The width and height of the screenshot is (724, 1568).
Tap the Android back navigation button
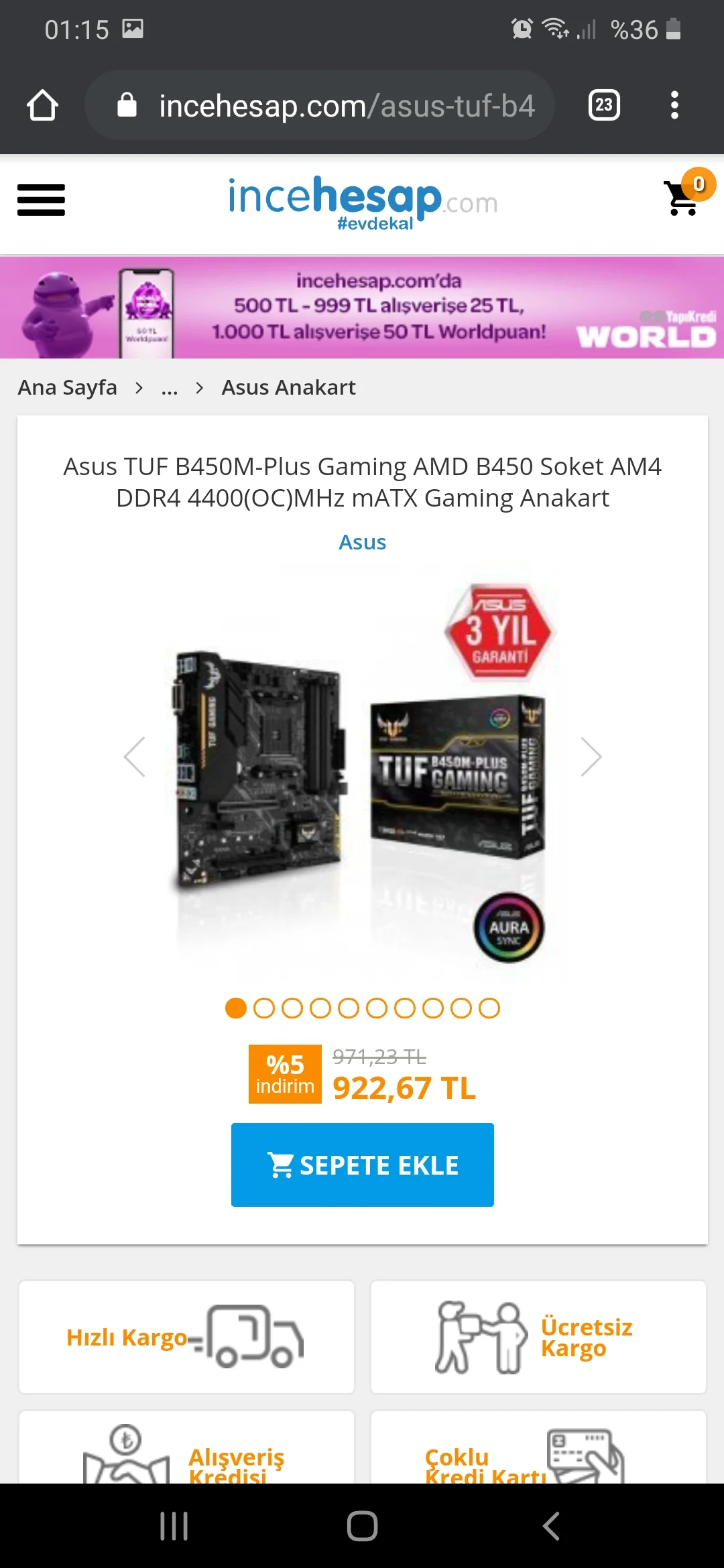550,1526
